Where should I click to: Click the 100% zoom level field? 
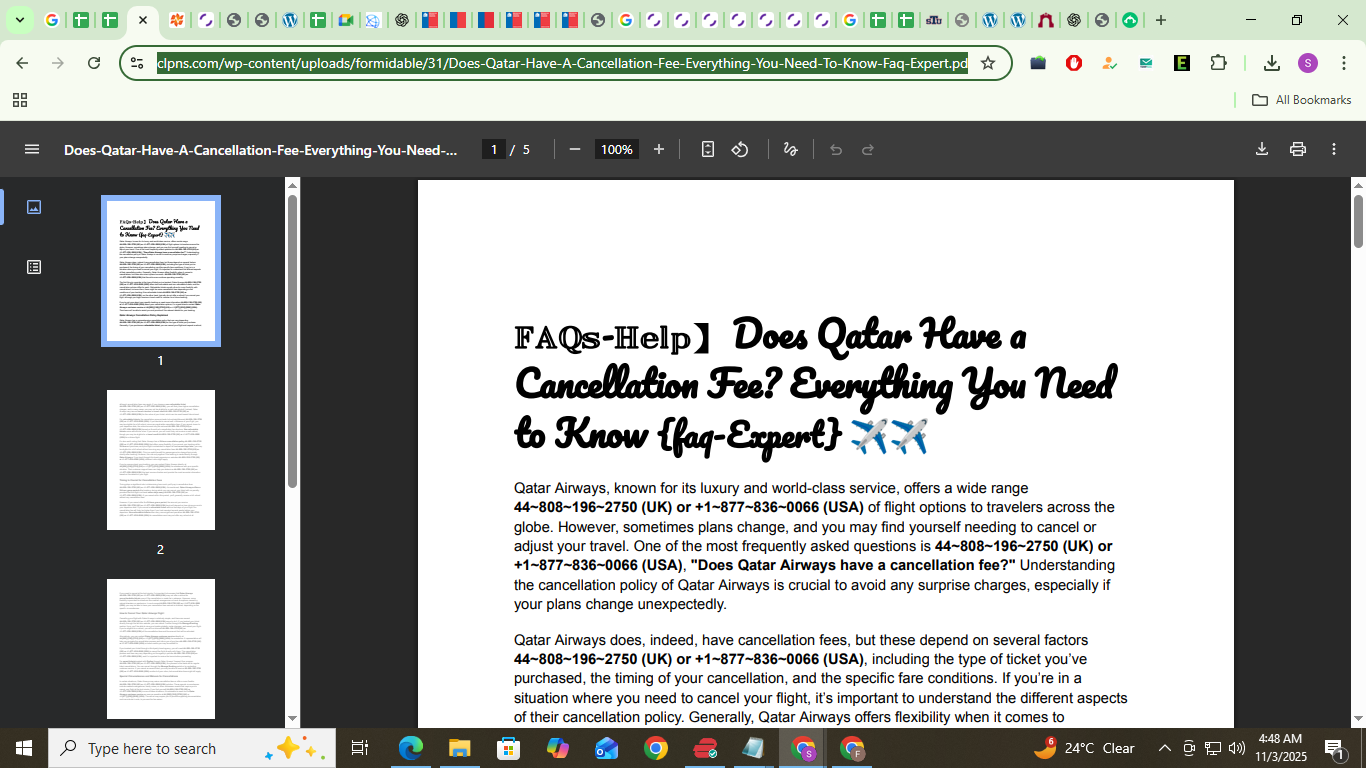pyautogui.click(x=616, y=149)
